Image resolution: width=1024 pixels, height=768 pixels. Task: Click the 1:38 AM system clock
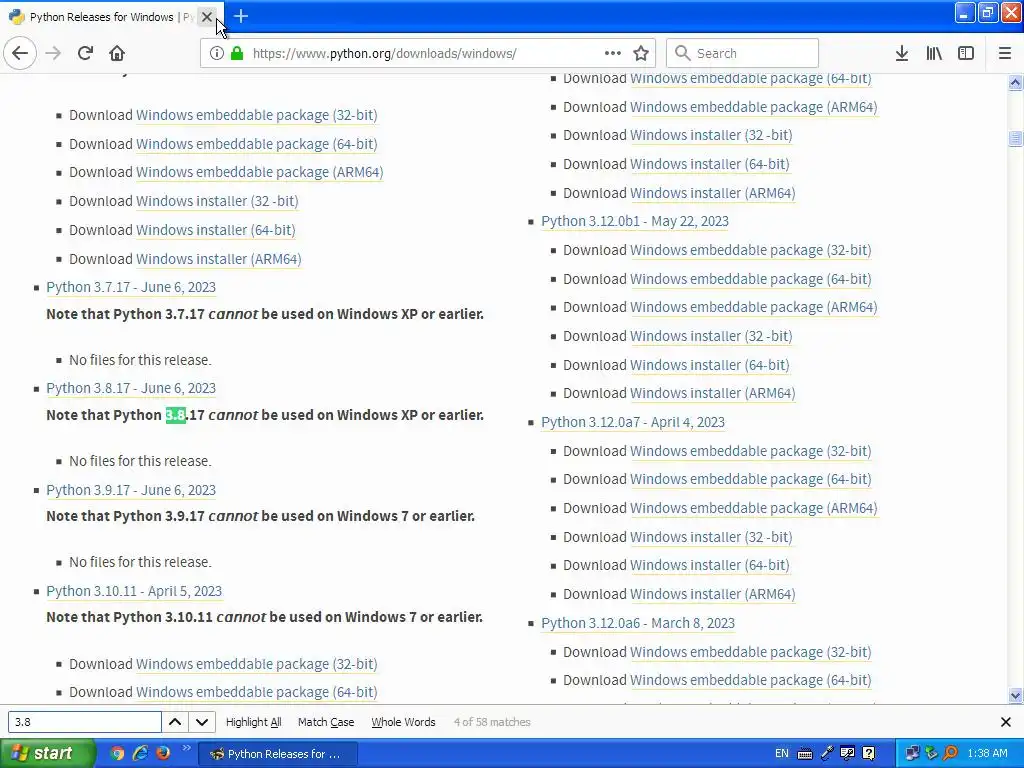pos(987,753)
